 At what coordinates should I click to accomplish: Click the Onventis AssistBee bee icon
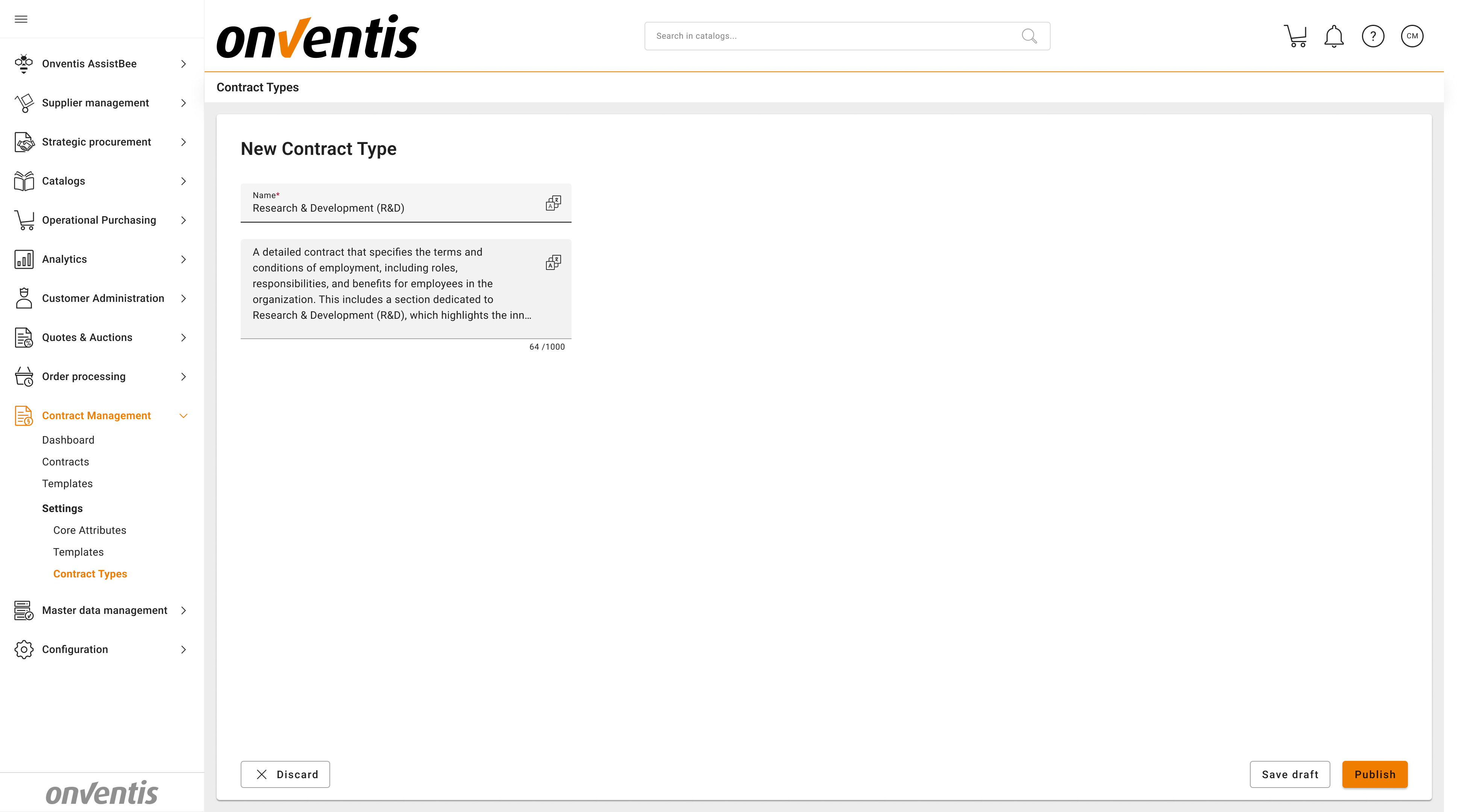click(x=23, y=64)
